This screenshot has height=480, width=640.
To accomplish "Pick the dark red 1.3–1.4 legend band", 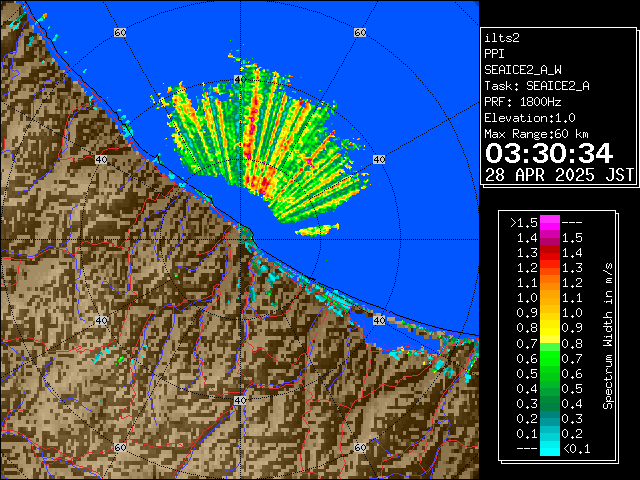I will 550,253.
